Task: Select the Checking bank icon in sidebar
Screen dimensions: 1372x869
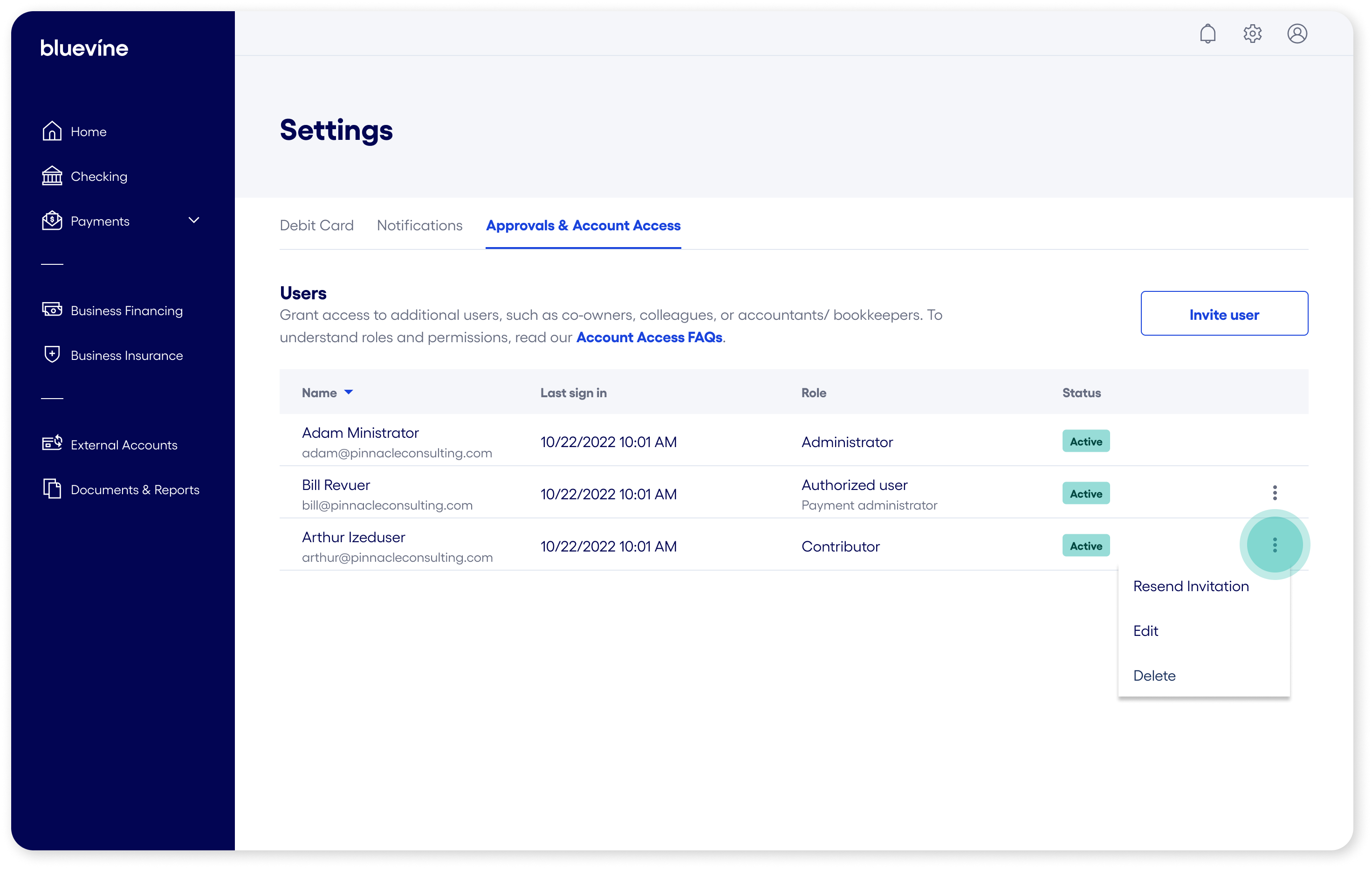Action: pos(51,175)
